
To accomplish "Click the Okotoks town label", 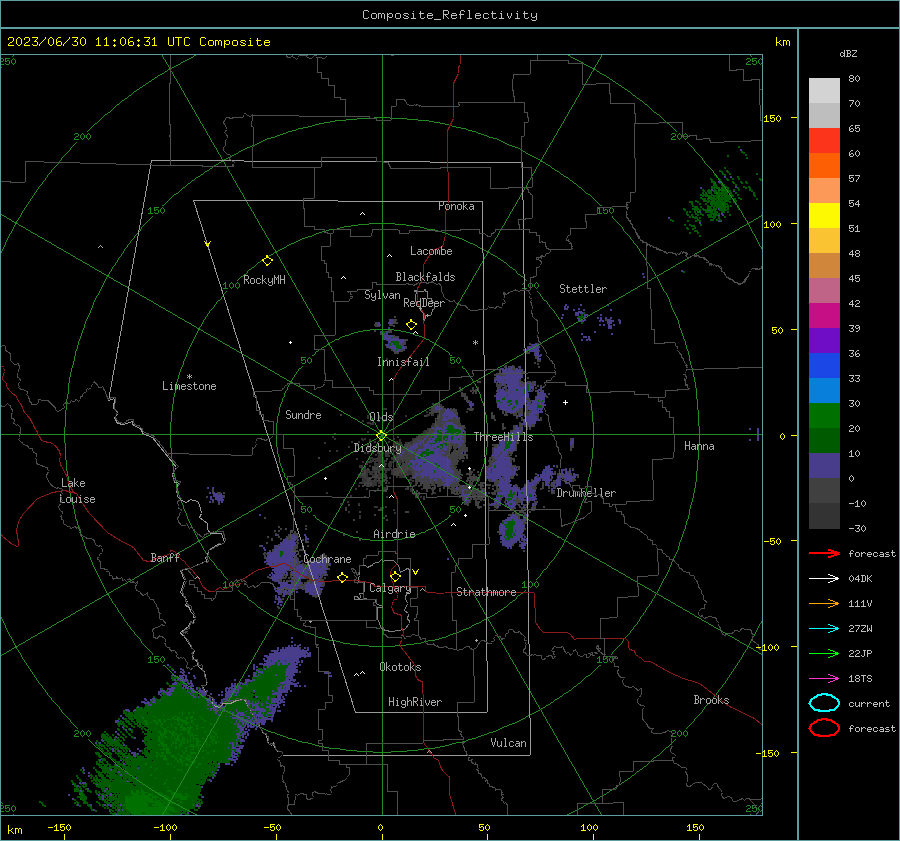I will point(400,667).
